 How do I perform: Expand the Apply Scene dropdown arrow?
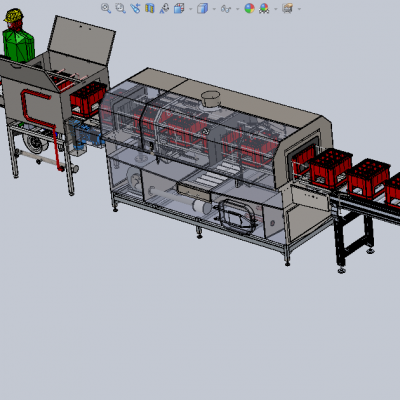[x=276, y=9]
